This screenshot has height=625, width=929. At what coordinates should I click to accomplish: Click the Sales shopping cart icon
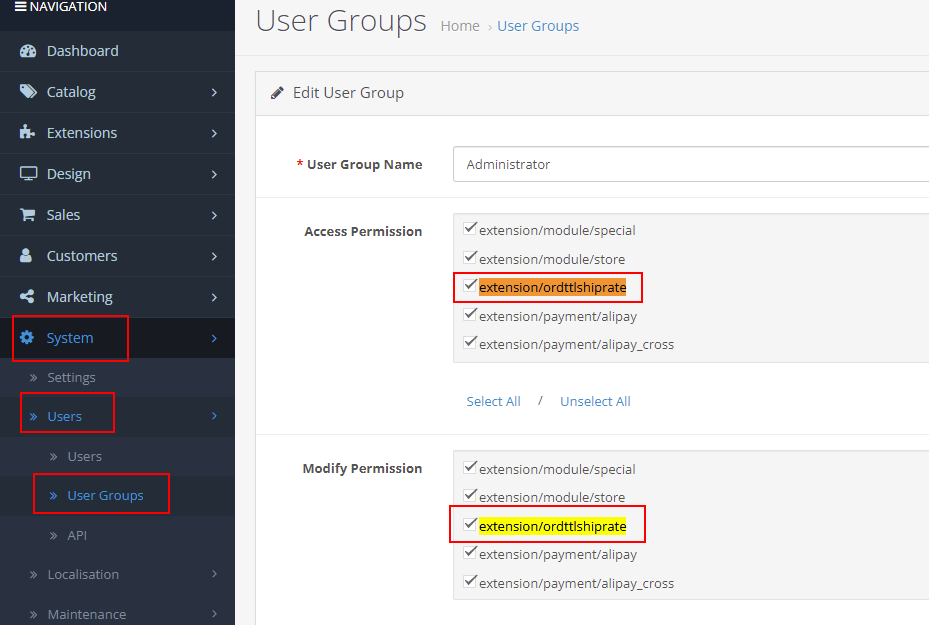click(28, 215)
